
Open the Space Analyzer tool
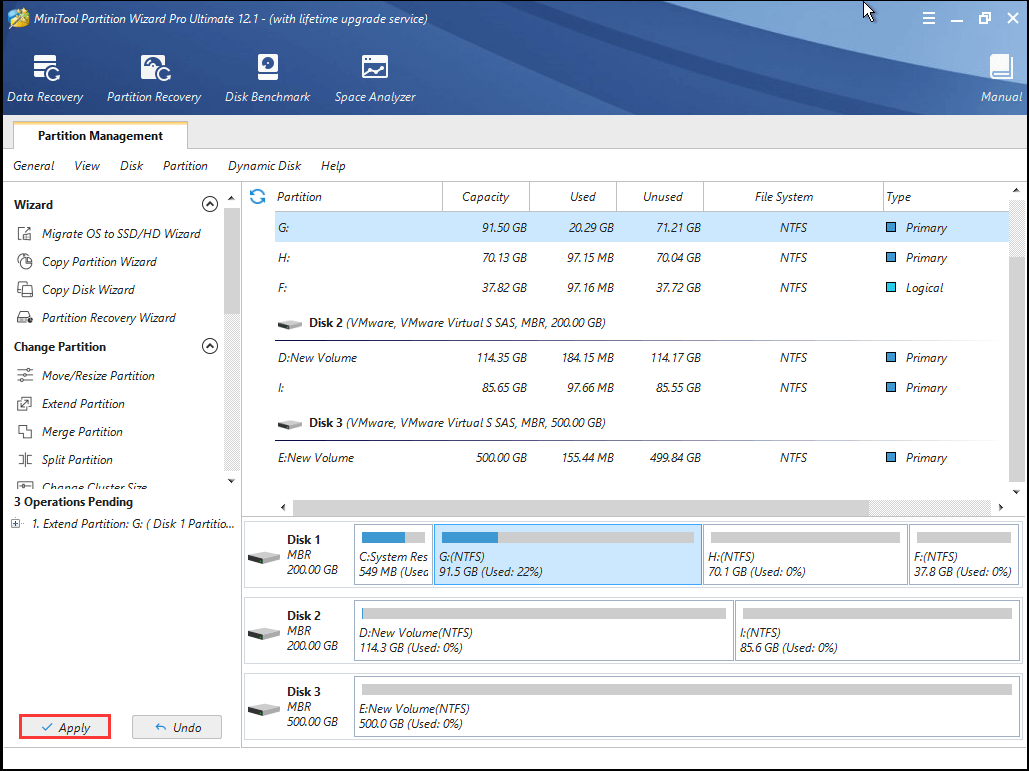click(375, 79)
